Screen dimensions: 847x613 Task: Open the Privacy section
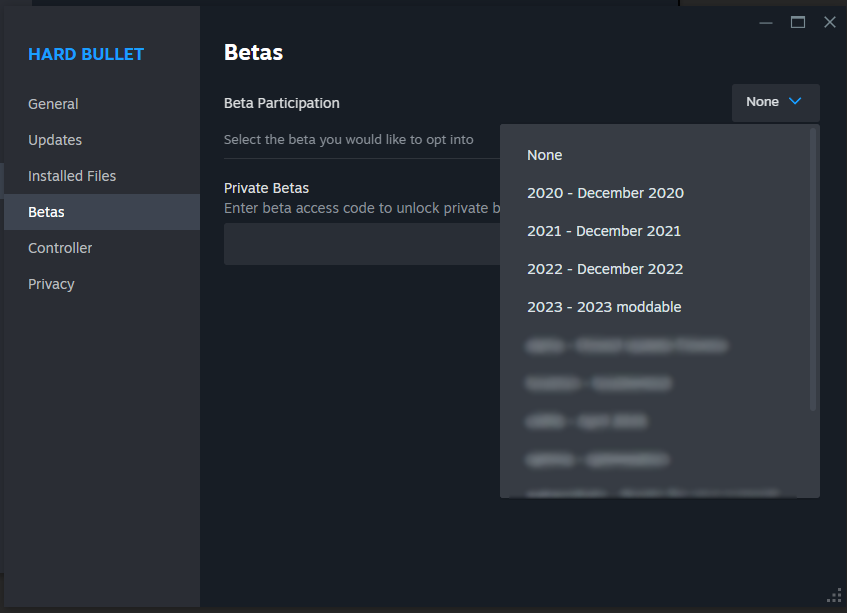51,284
